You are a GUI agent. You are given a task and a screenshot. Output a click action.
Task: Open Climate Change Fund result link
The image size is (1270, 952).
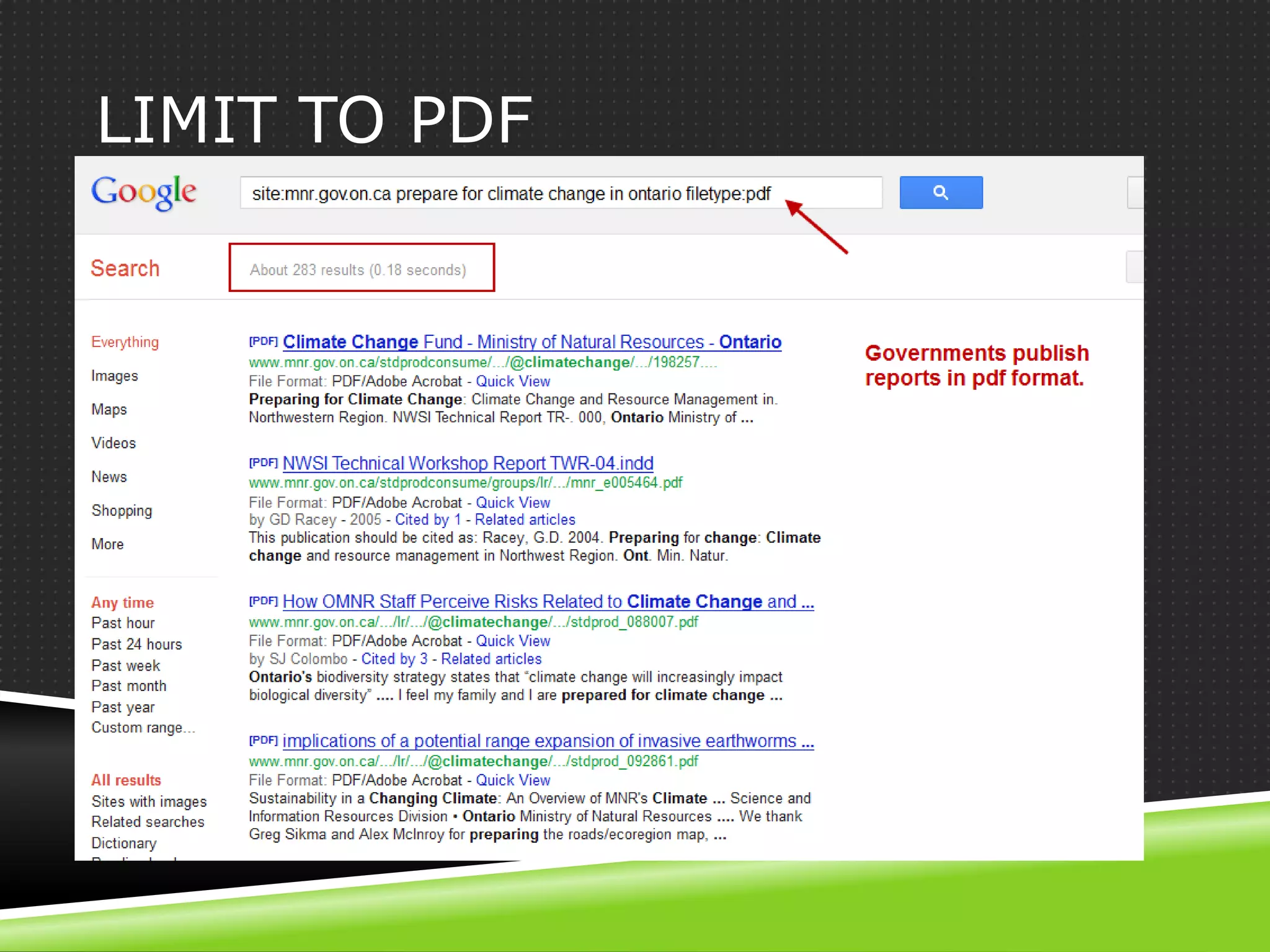[532, 342]
